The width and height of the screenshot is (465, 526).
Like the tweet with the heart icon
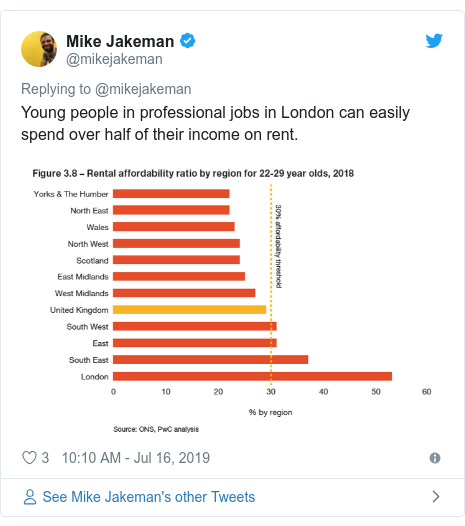pyautogui.click(x=29, y=458)
